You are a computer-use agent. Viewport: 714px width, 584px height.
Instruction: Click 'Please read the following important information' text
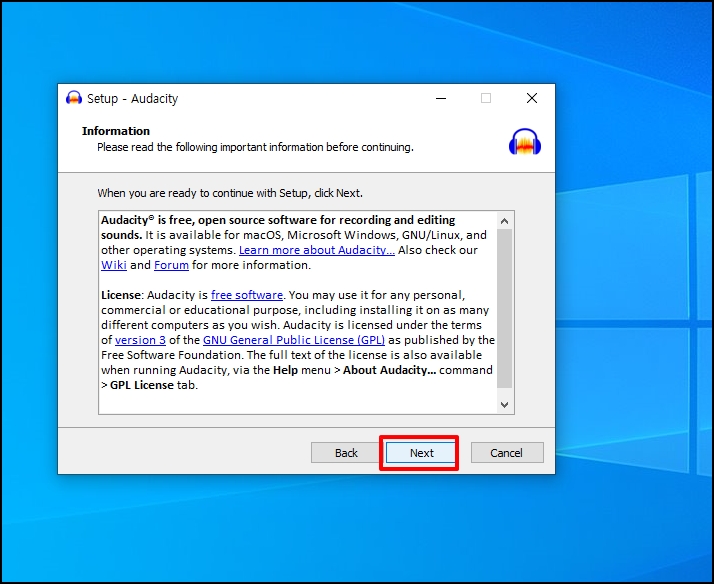pos(255,147)
